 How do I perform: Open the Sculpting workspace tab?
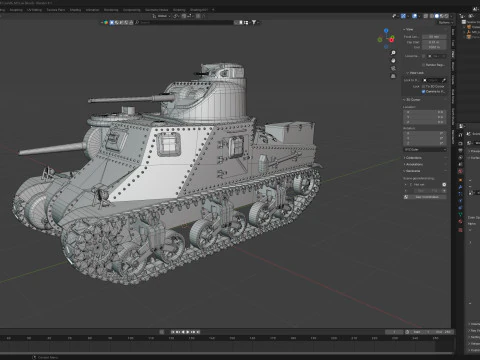click(16, 10)
